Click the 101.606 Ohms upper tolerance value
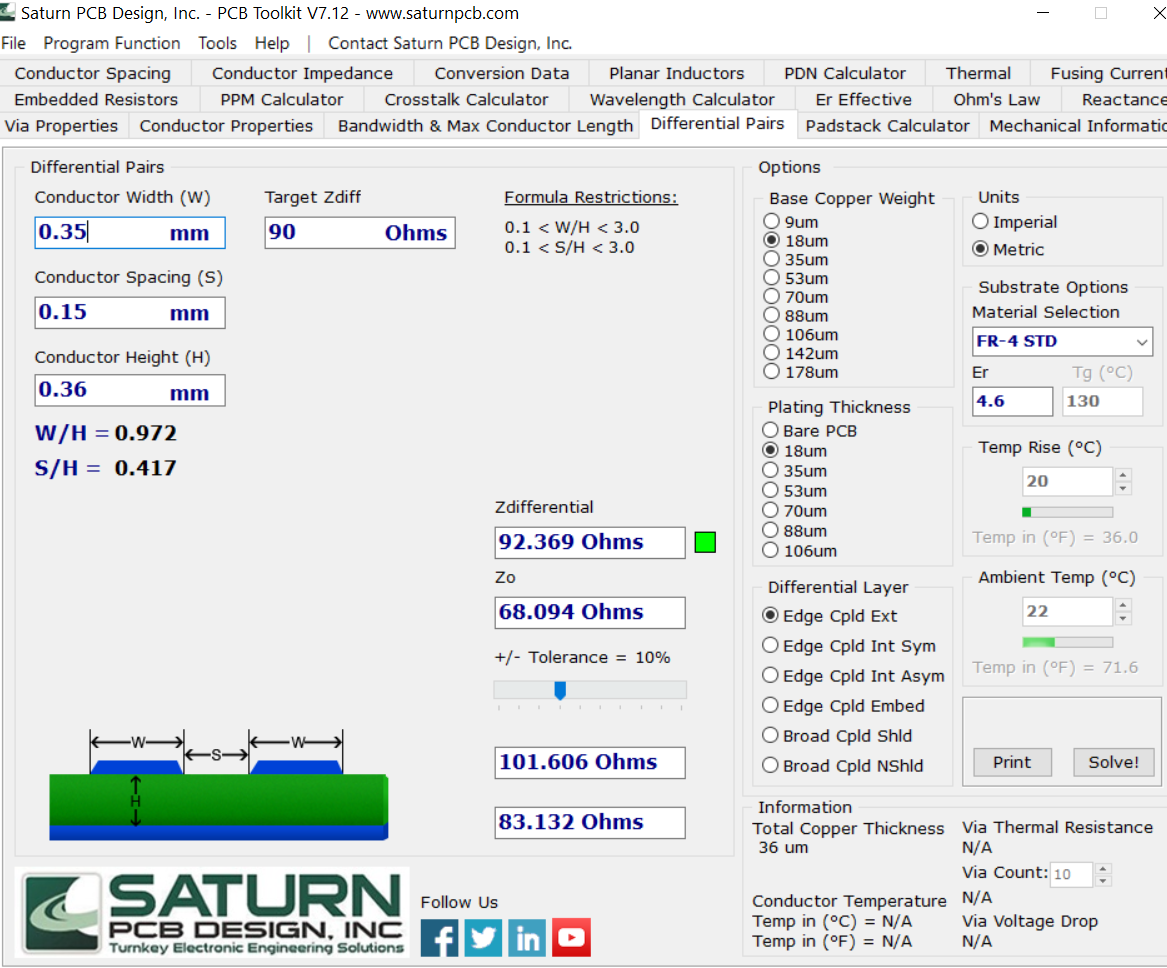The image size is (1167, 968). [x=589, y=763]
